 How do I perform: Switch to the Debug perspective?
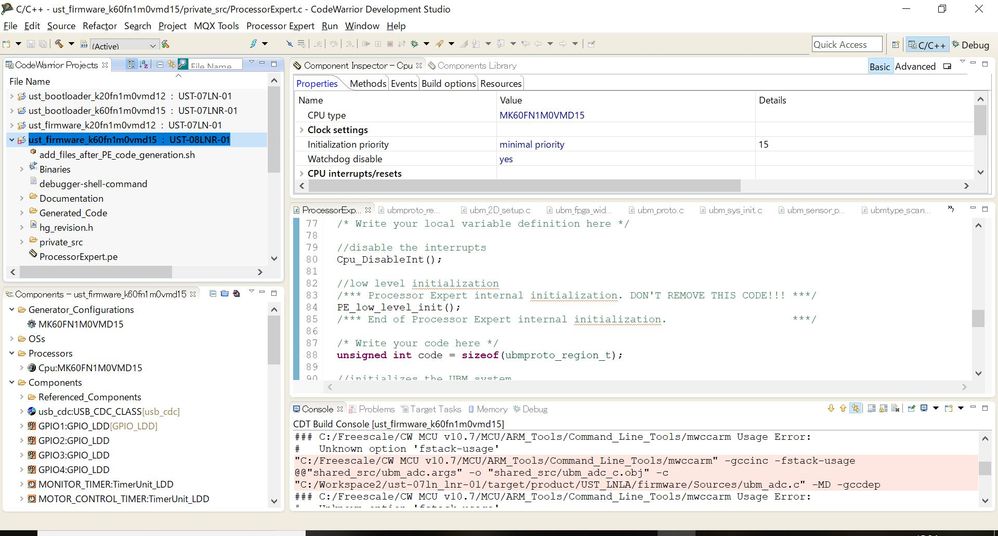point(969,45)
